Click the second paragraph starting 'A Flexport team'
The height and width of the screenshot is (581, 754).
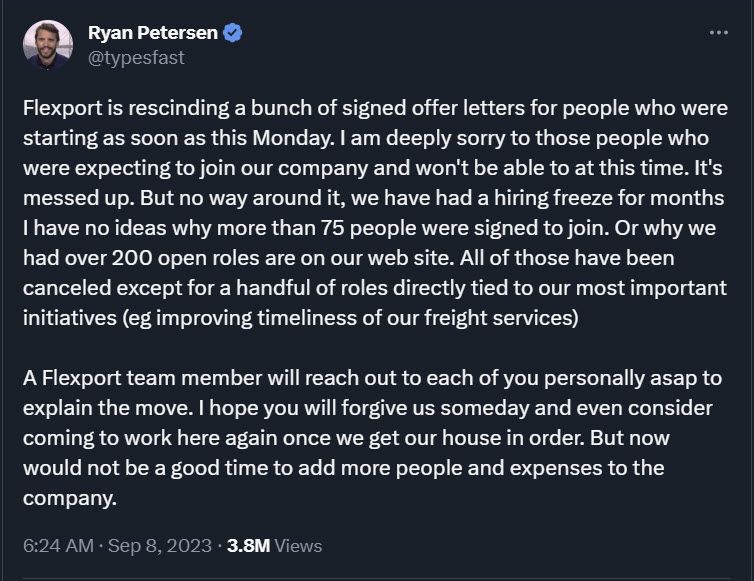pos(372,438)
